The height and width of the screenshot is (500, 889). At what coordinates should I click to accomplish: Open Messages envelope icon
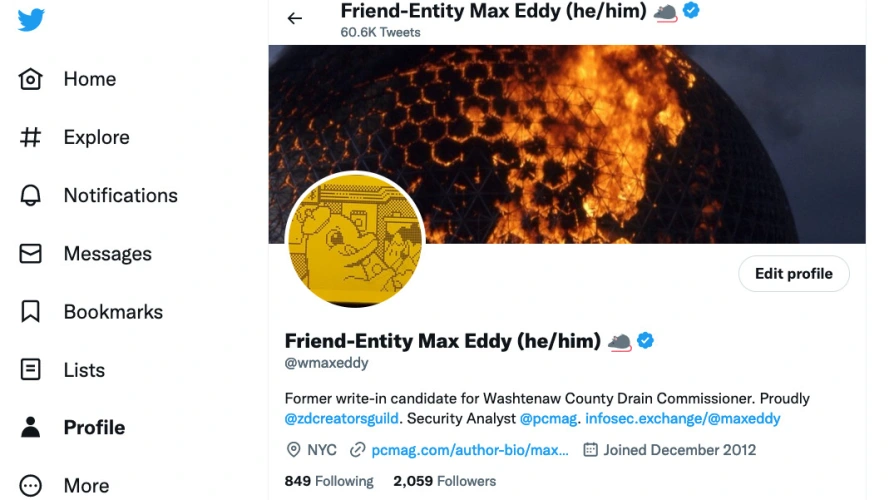point(31,254)
